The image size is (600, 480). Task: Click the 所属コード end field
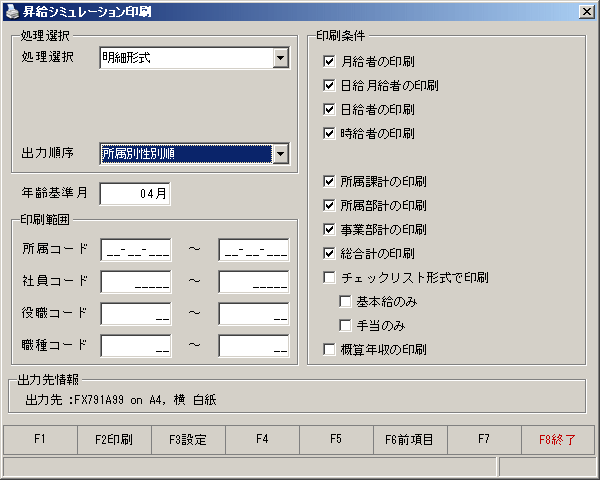254,250
